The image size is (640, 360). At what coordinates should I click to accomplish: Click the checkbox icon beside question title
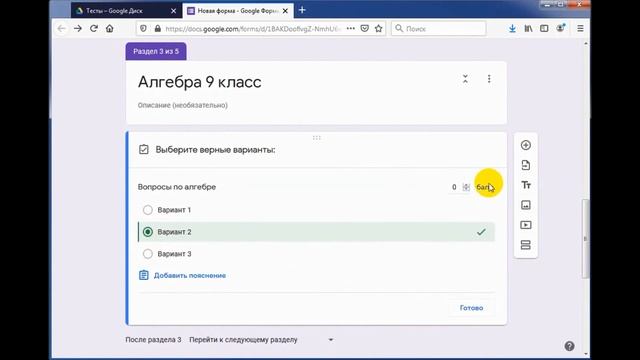[x=144, y=149]
